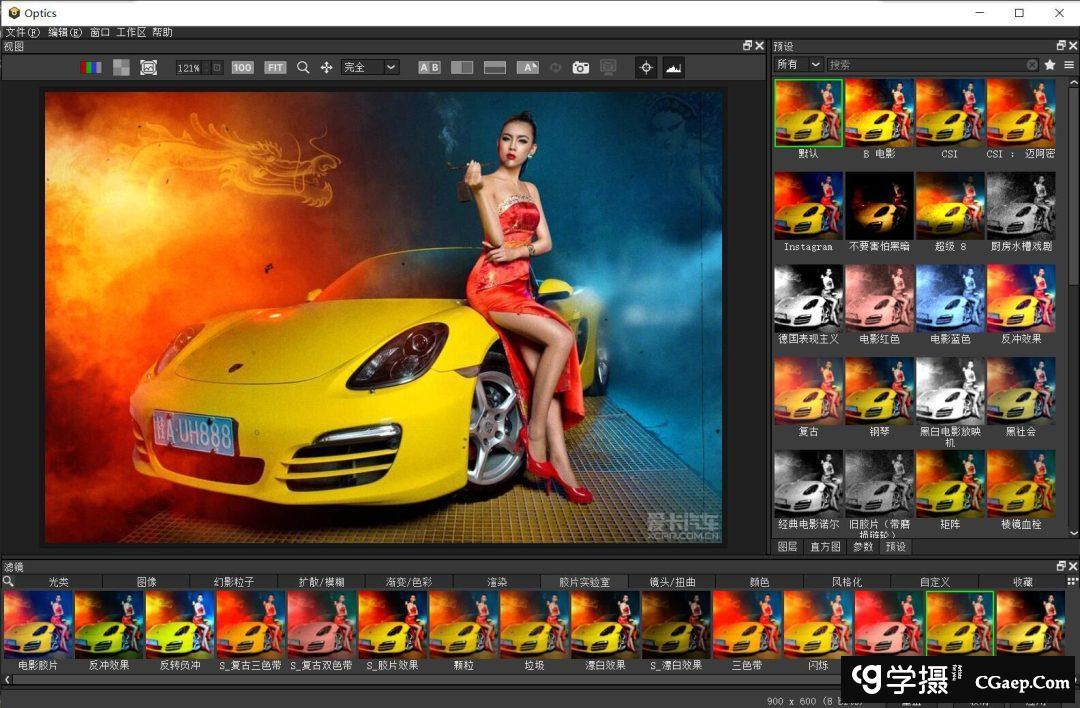Switch to the 直方图 tab

point(825,547)
